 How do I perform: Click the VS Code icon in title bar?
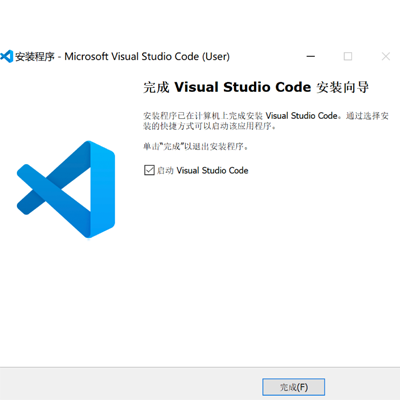6,56
